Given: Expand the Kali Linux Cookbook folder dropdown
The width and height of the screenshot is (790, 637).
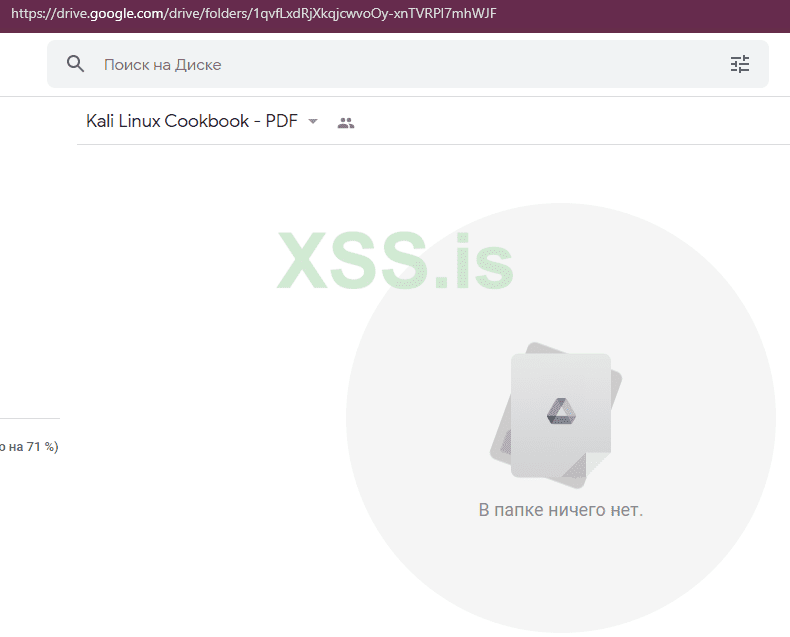Looking at the screenshot, I should pos(313,121).
